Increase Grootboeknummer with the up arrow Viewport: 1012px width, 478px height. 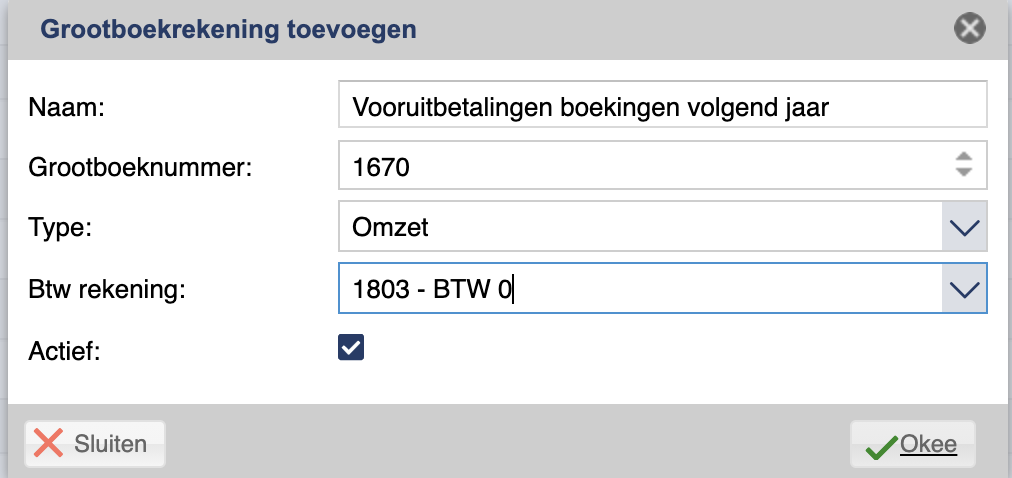pos(964,157)
